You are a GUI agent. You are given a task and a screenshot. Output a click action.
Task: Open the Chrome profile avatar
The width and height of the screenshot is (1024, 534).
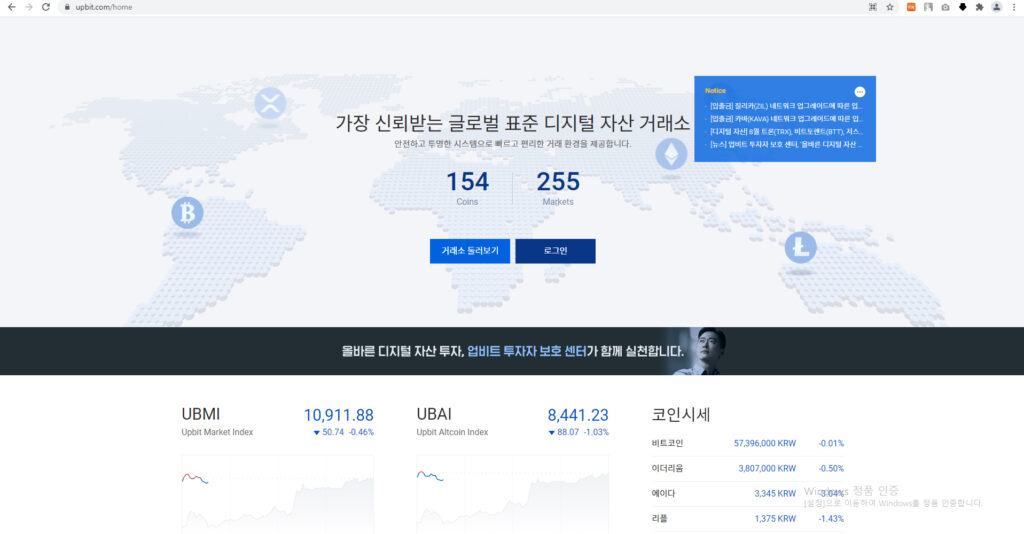[x=997, y=7]
